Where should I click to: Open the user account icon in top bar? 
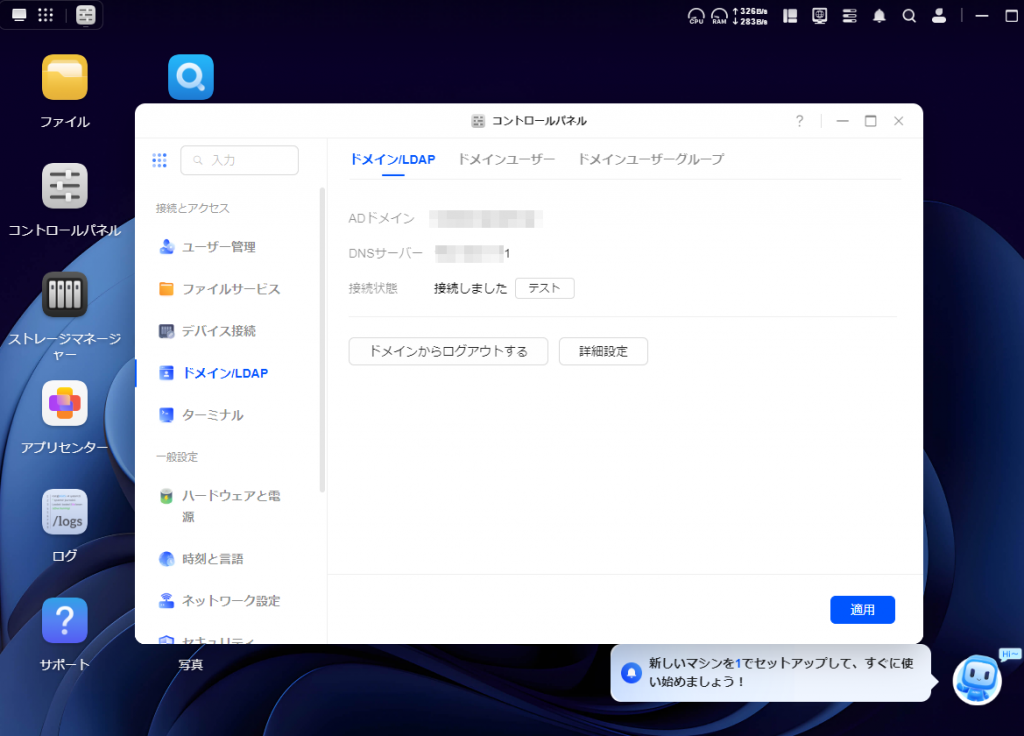click(938, 15)
